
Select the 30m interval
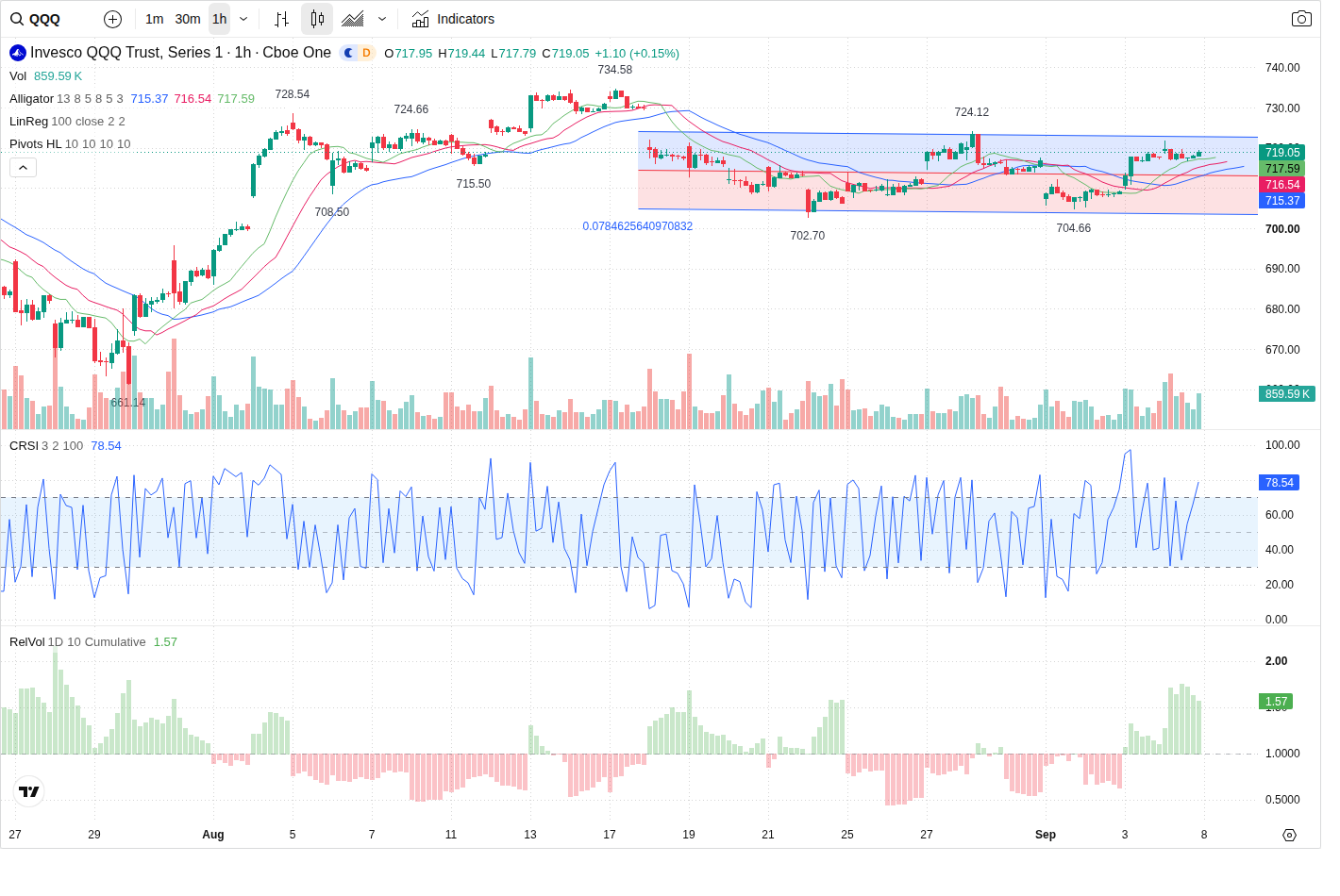point(188,19)
